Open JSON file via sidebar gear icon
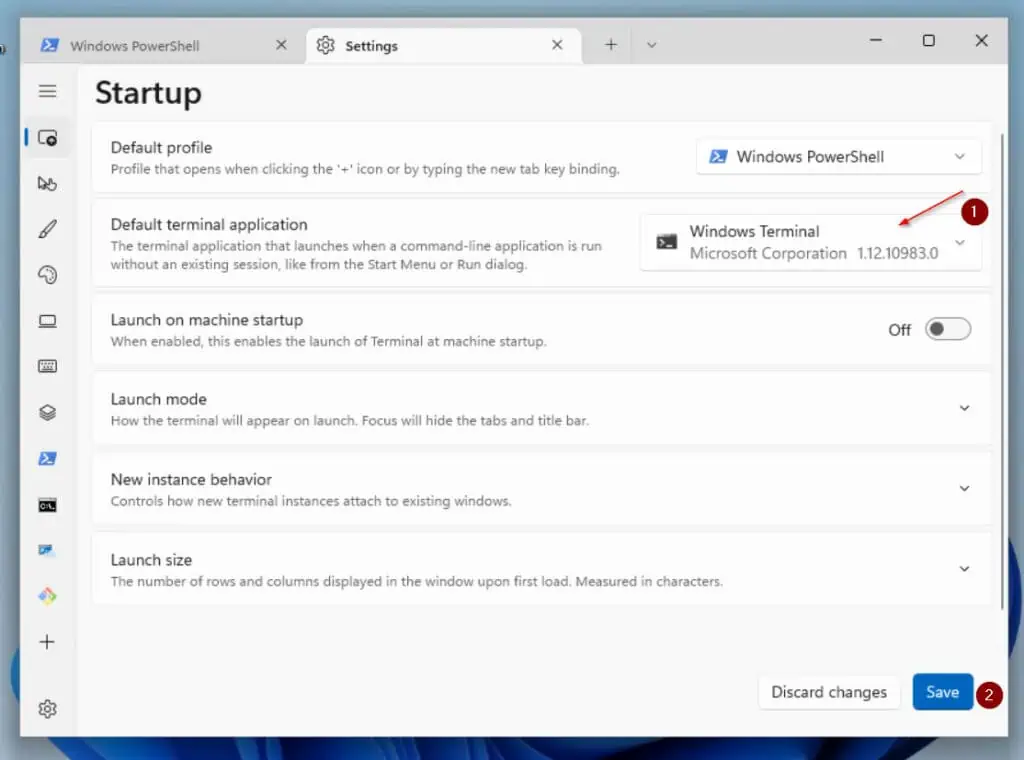This screenshot has width=1024, height=760. coord(47,709)
